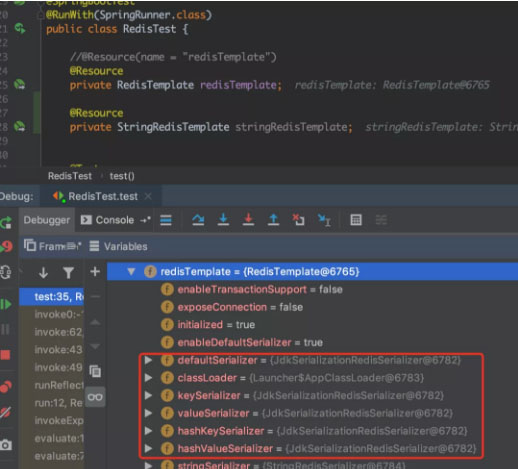Toggle the glasses Show Watches icon
The image size is (518, 469).
tap(95, 397)
